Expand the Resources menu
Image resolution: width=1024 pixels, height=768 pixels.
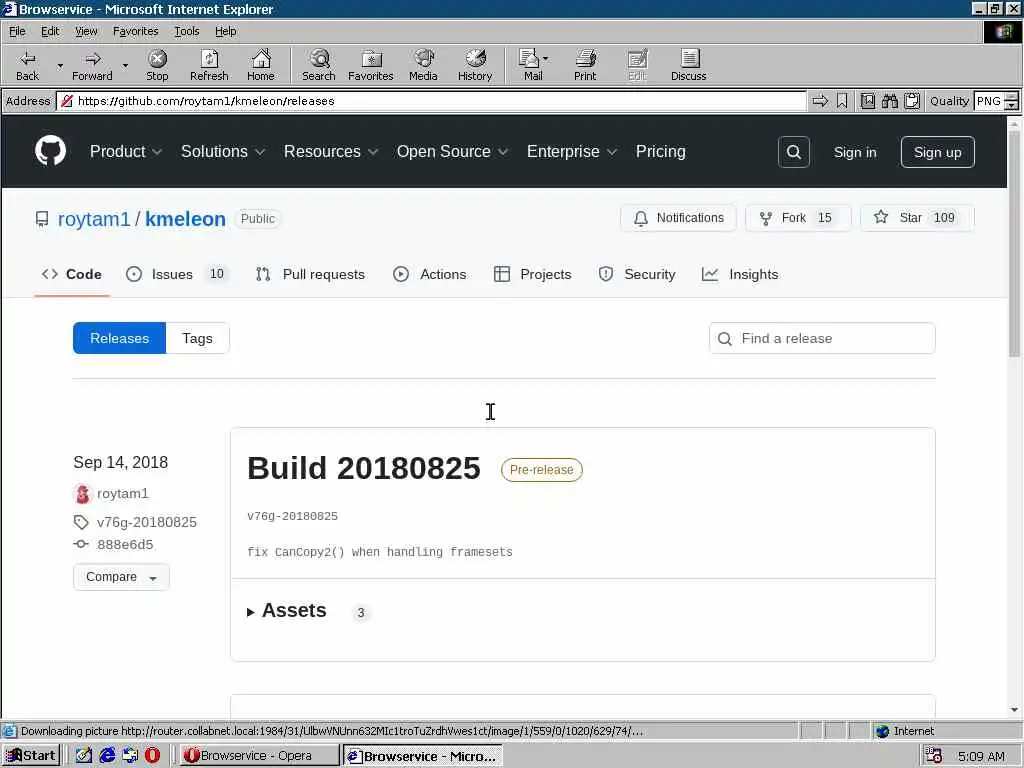(331, 152)
